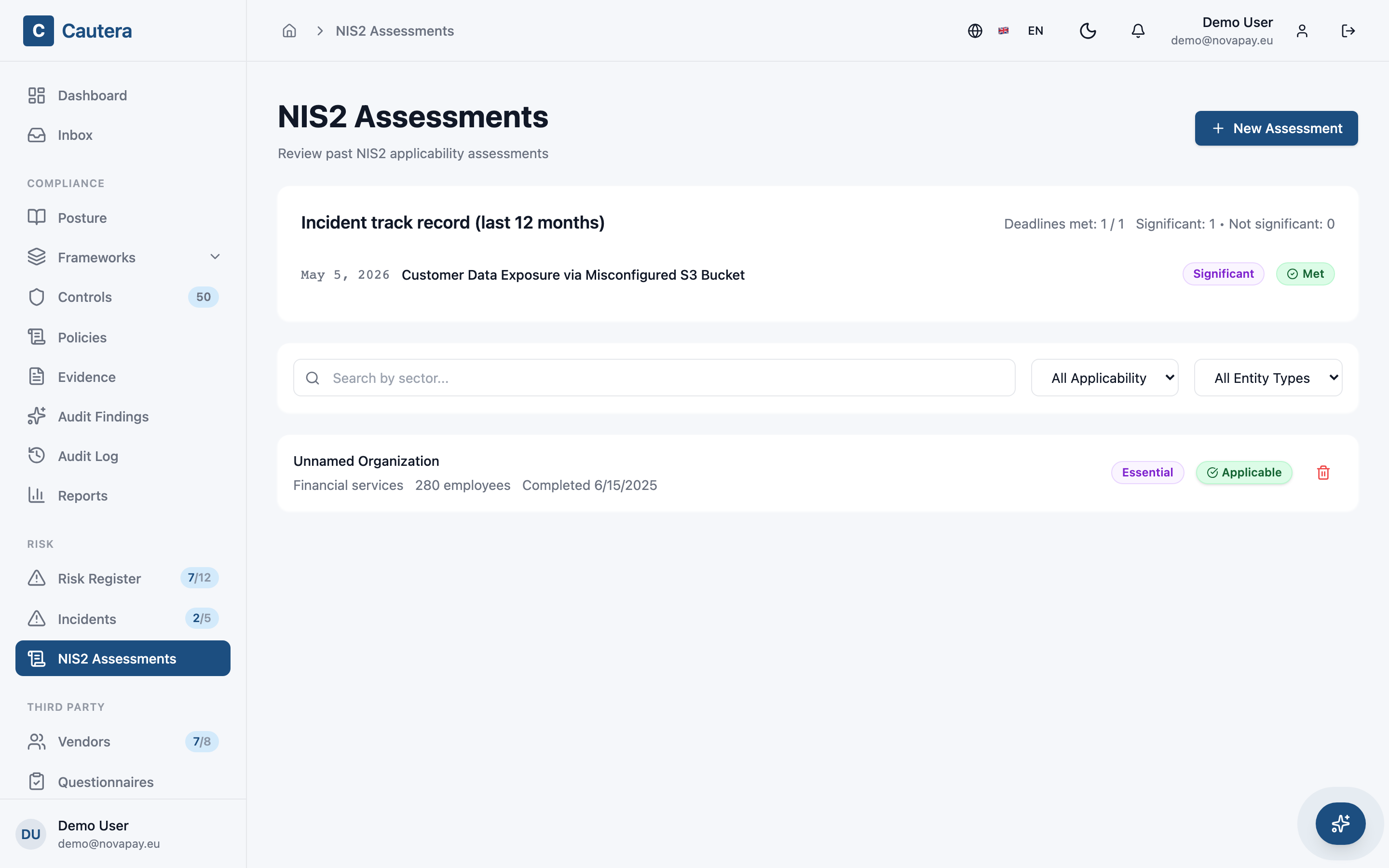Open Frameworks section
1389x868 pixels.
point(123,257)
